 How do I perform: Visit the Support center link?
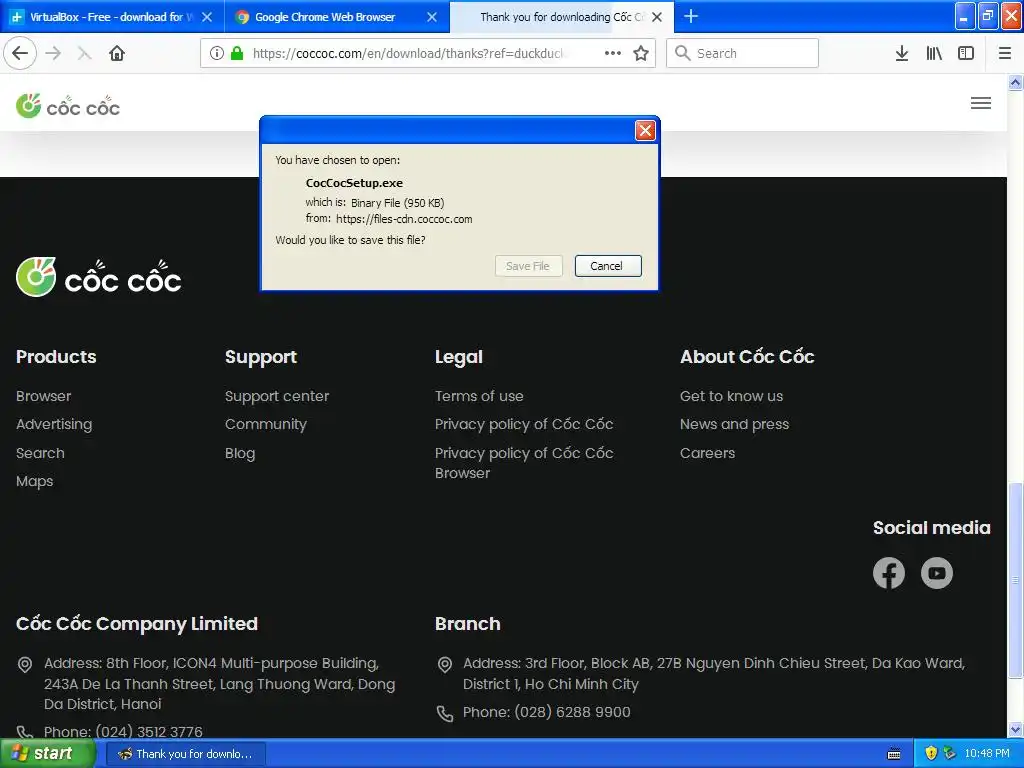coord(277,396)
